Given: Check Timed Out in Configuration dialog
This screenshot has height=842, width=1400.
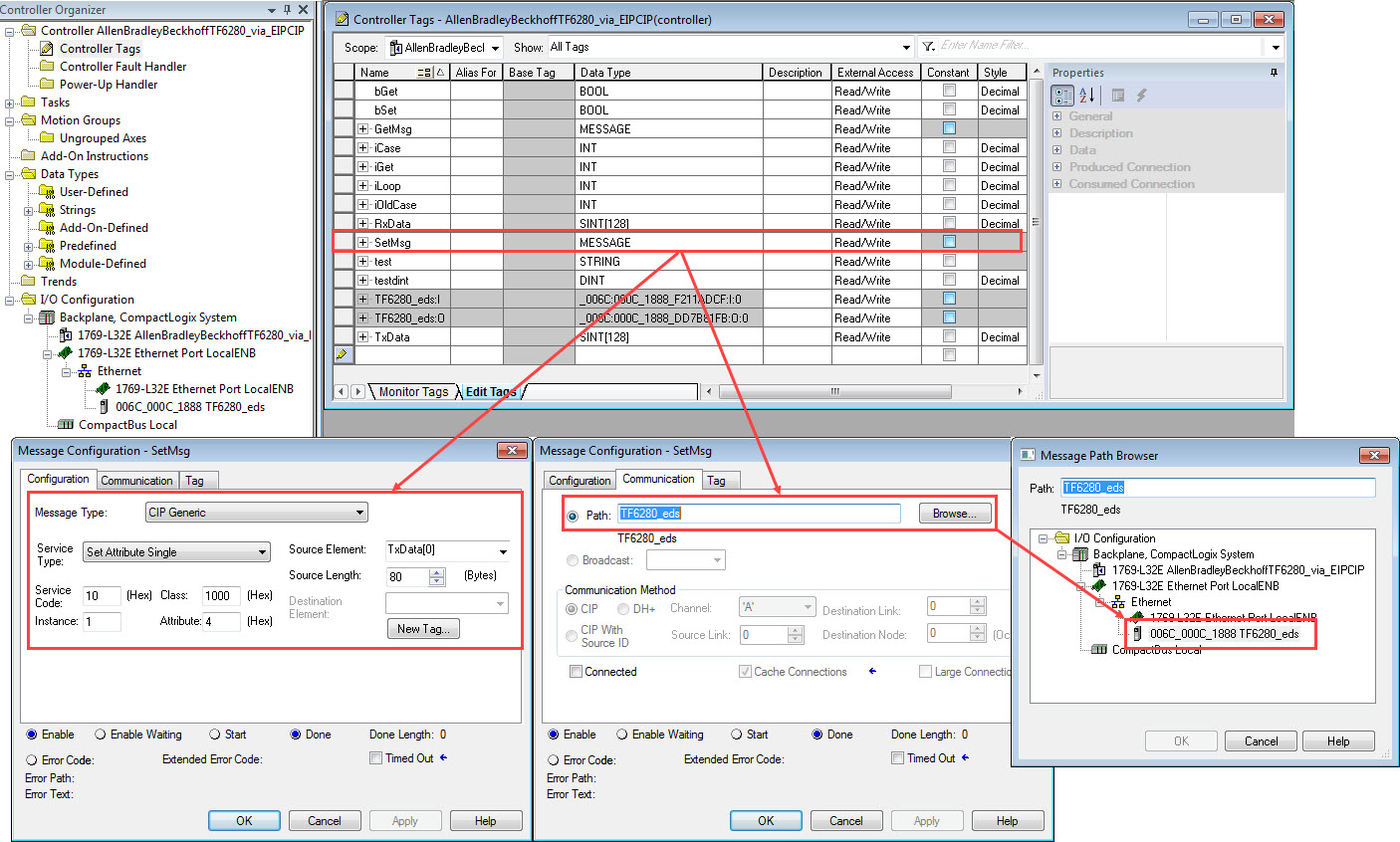Looking at the screenshot, I should coord(375,758).
